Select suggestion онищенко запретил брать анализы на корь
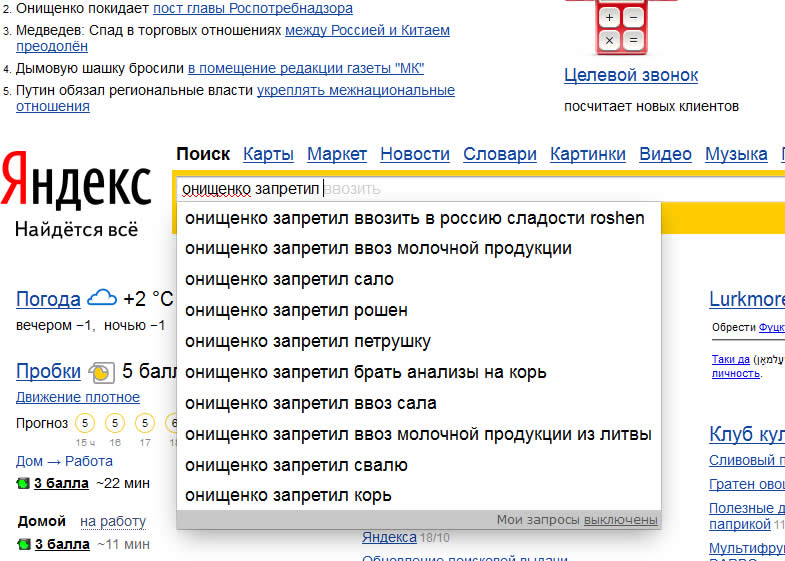 point(365,372)
